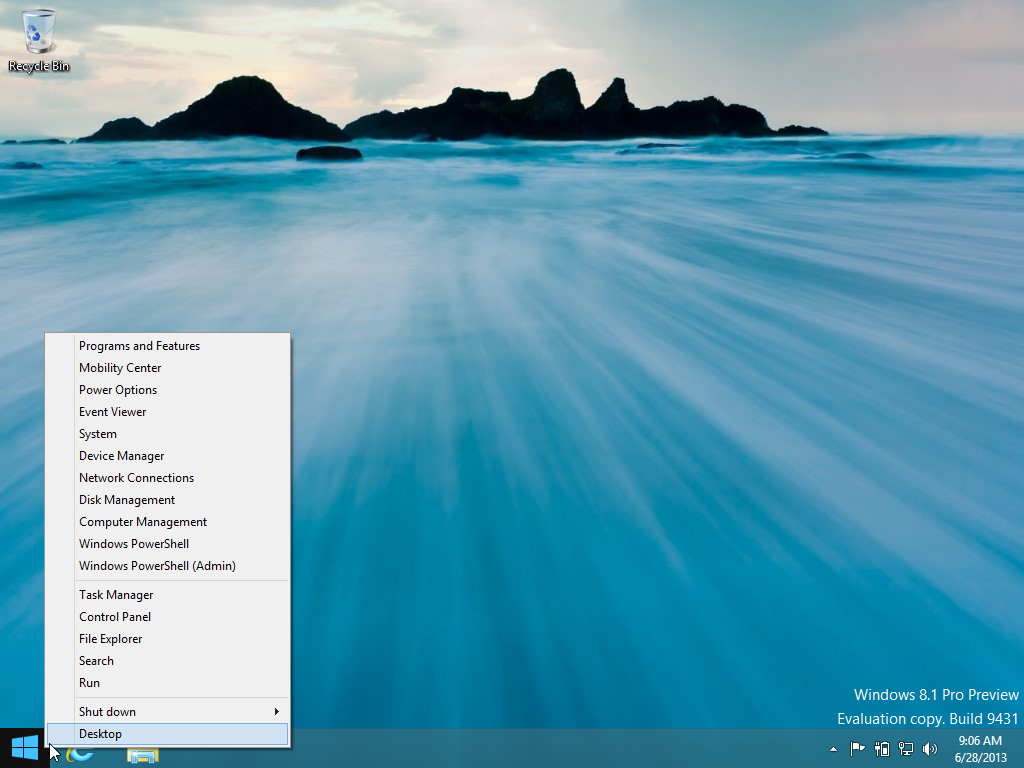1024x768 pixels.
Task: Select Programs and Features from menu
Action: (x=139, y=346)
